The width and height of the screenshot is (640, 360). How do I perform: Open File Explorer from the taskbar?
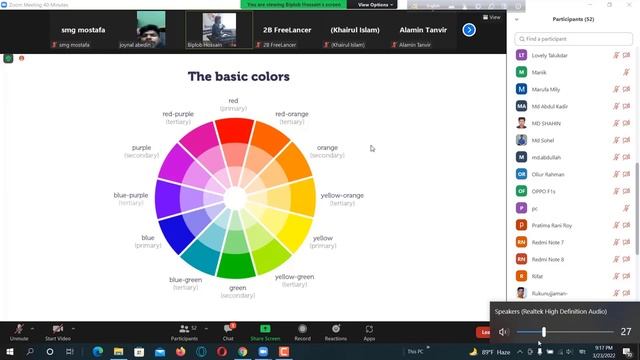pos(118,351)
